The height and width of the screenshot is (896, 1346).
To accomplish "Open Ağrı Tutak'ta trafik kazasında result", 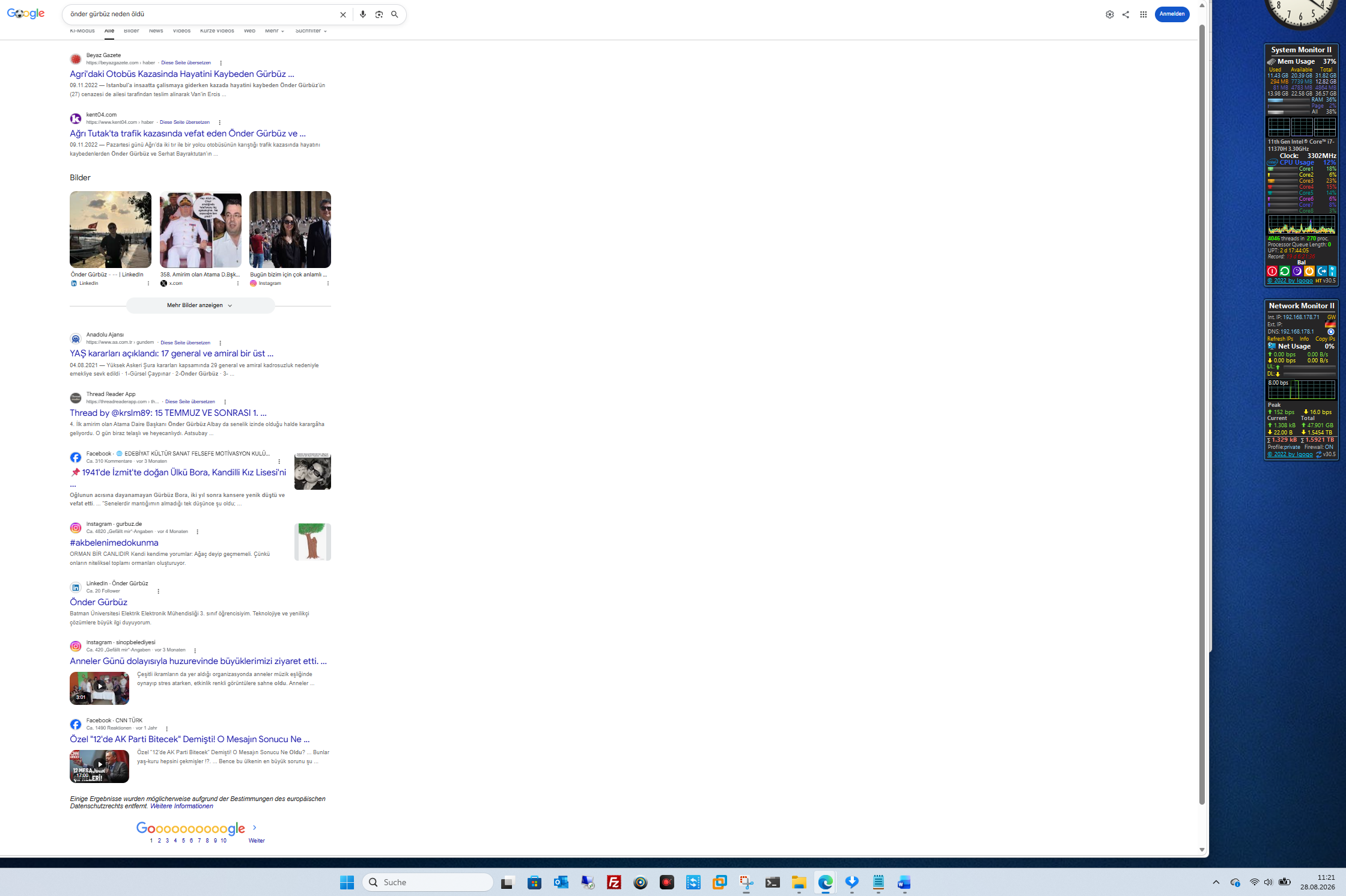I will coord(187,133).
